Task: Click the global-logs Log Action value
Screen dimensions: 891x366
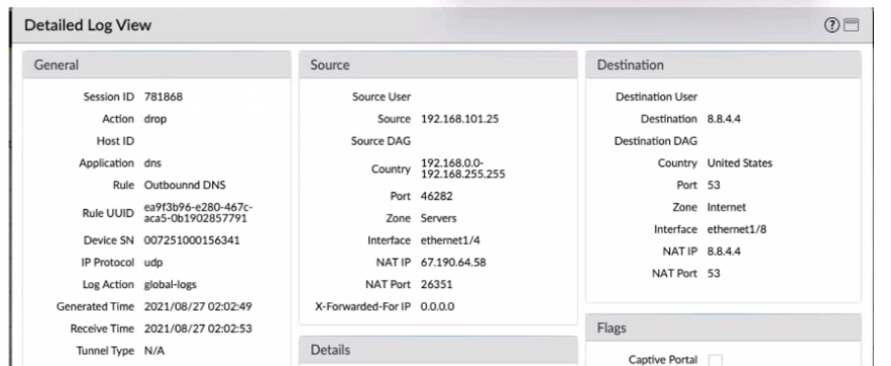Action: coord(170,285)
